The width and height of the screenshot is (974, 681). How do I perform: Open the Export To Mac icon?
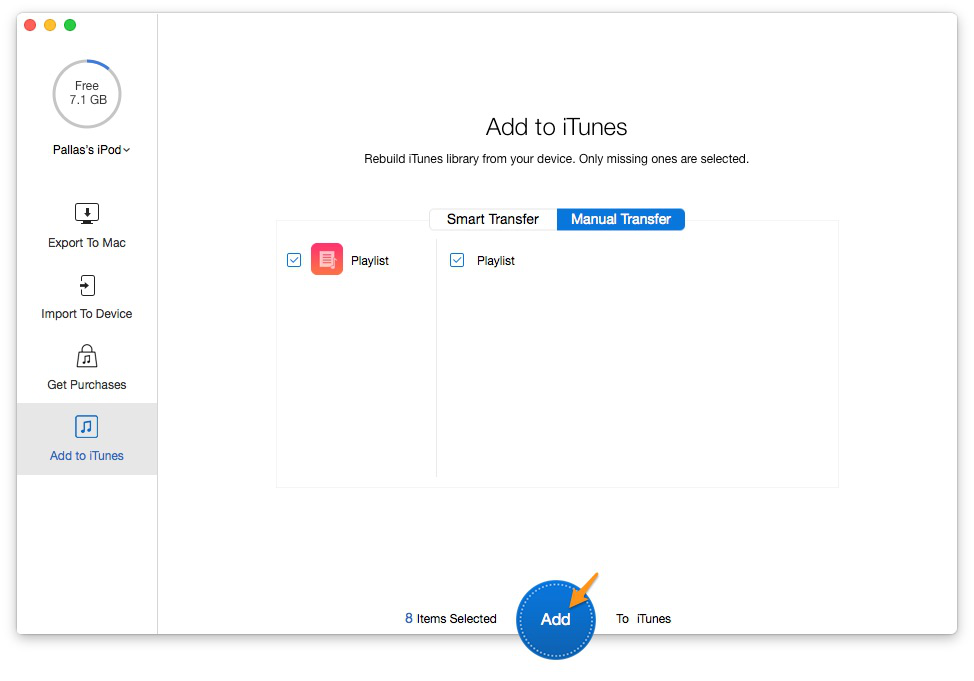point(87,213)
